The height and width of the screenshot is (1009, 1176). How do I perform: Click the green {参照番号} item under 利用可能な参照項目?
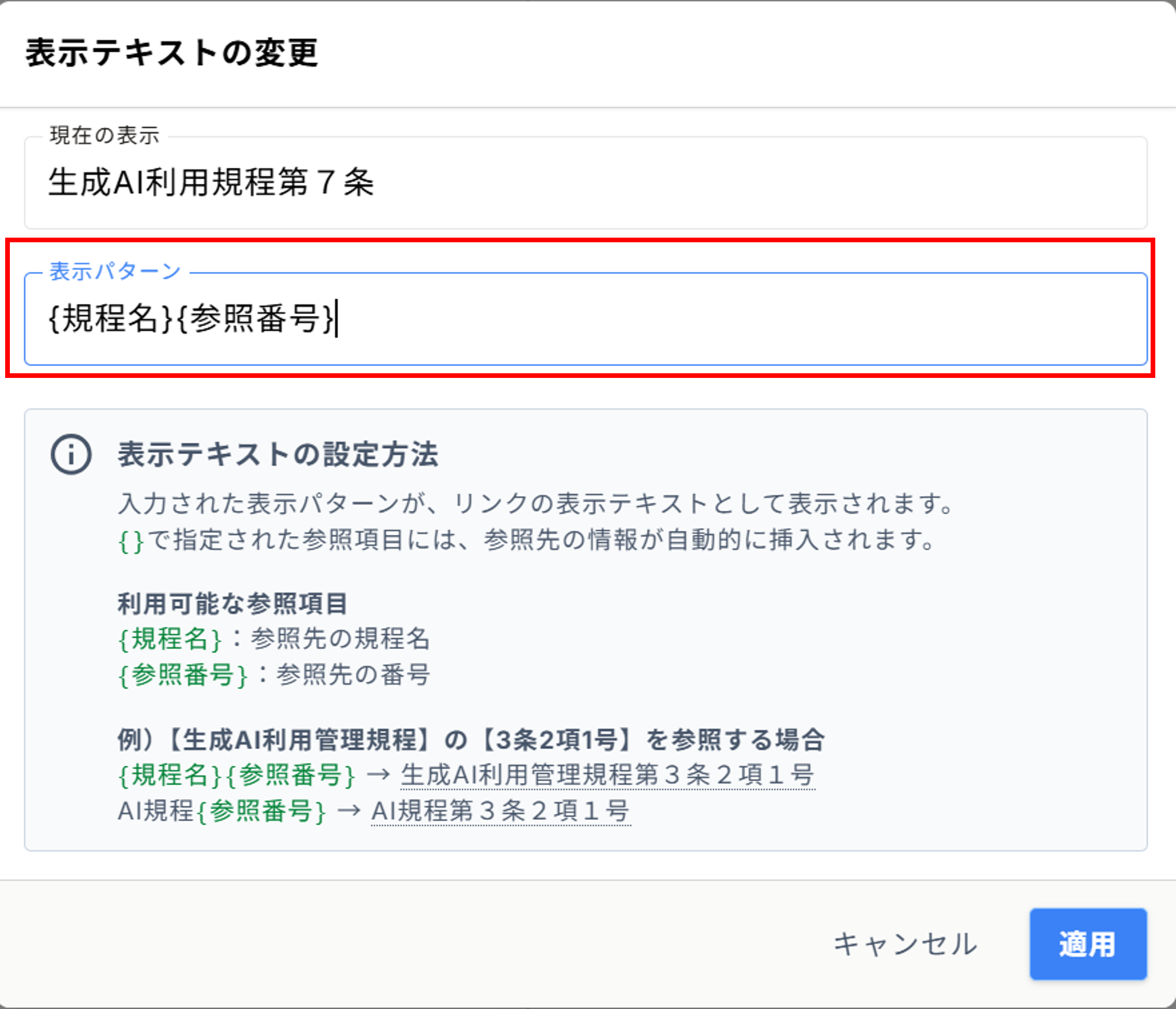click(x=182, y=675)
